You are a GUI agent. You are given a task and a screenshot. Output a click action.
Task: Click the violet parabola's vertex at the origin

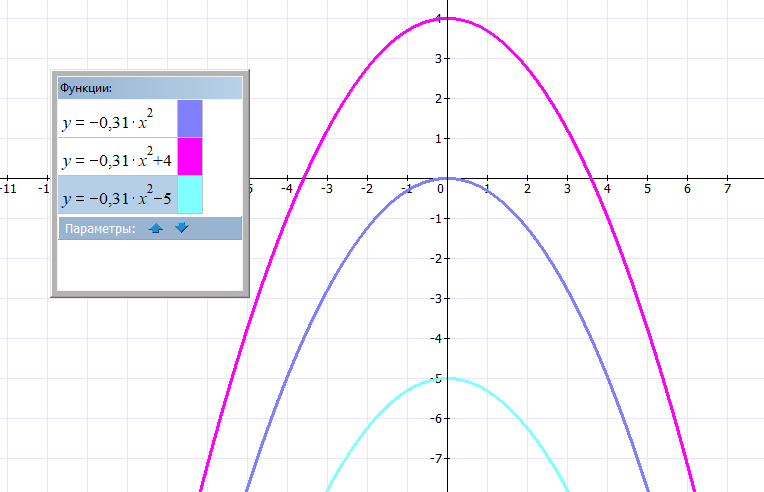[x=447, y=178]
